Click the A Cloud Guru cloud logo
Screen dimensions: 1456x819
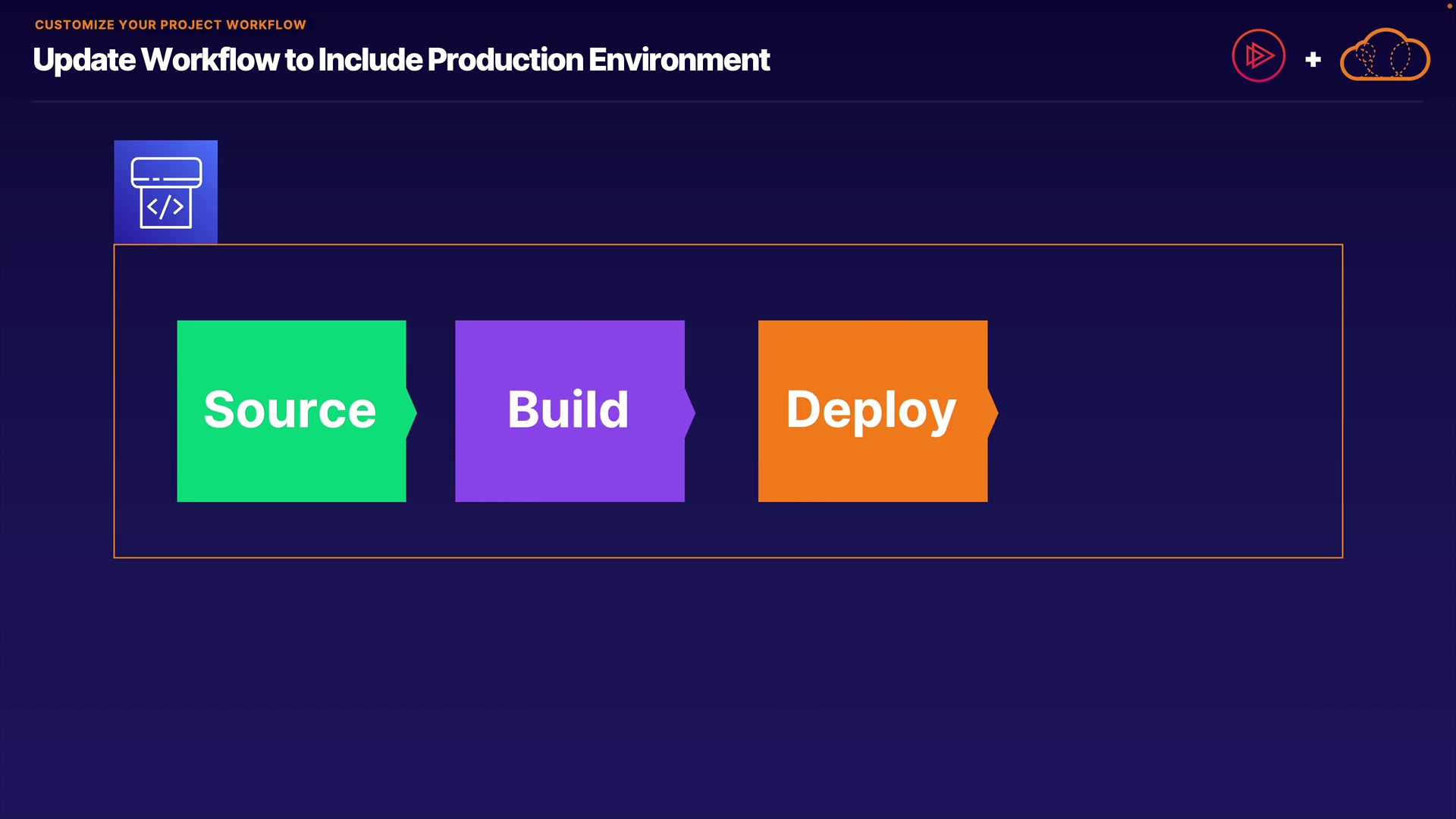1385,56
